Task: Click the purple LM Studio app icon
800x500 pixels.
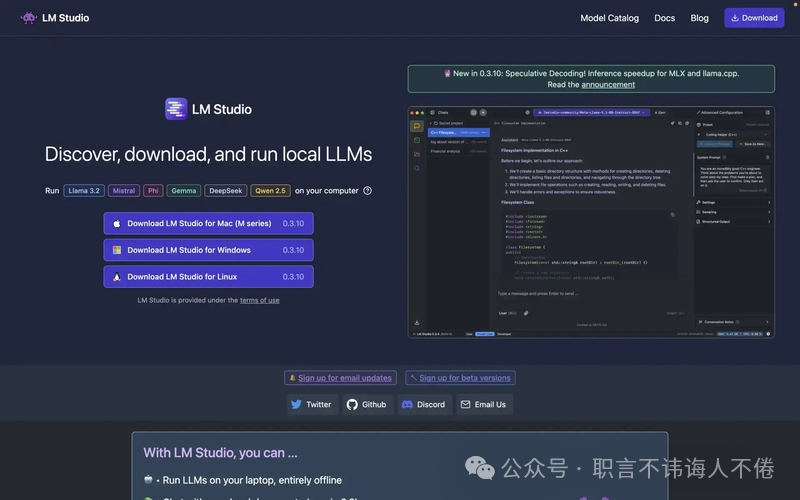Action: pos(176,109)
